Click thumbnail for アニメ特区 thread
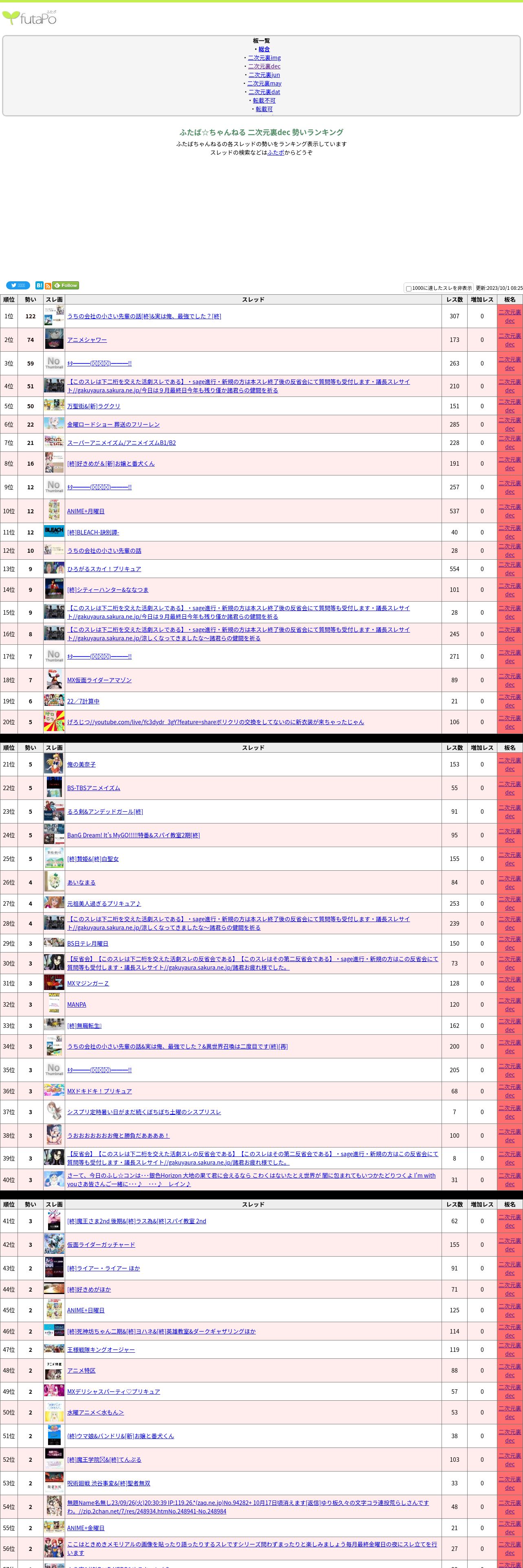The image size is (523, 1568). click(54, 1370)
